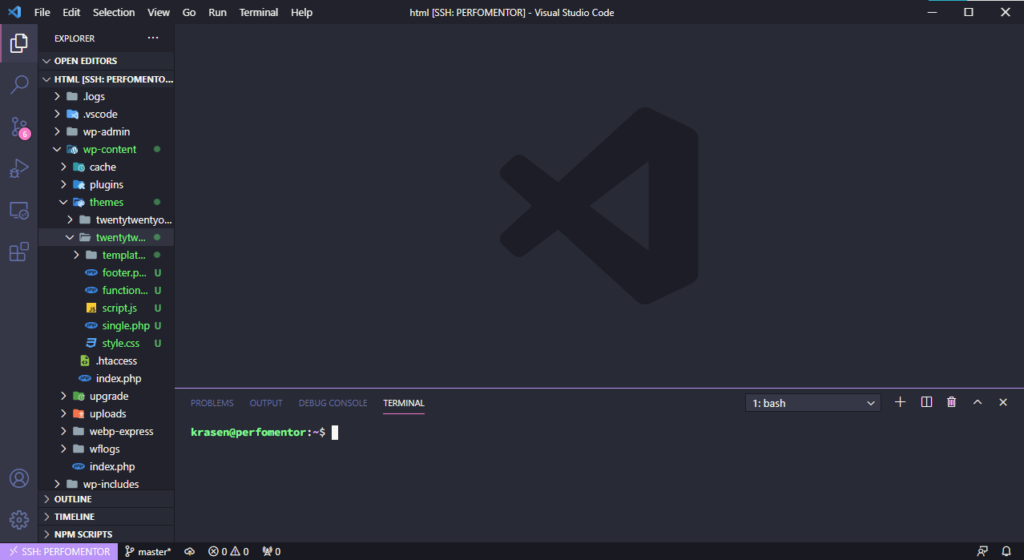Image resolution: width=1024 pixels, height=560 pixels.
Task: Open the Remote Explorer view
Action: pyautogui.click(x=19, y=211)
